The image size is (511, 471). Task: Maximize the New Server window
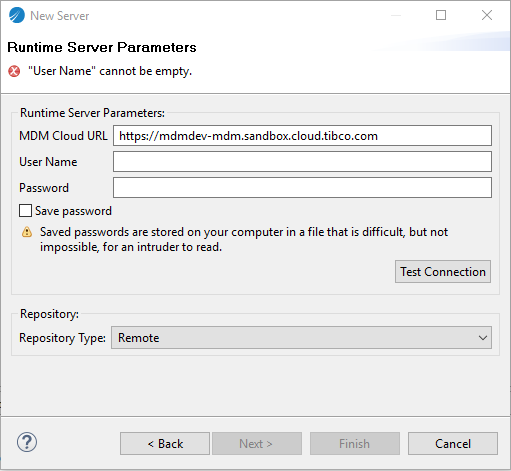441,15
